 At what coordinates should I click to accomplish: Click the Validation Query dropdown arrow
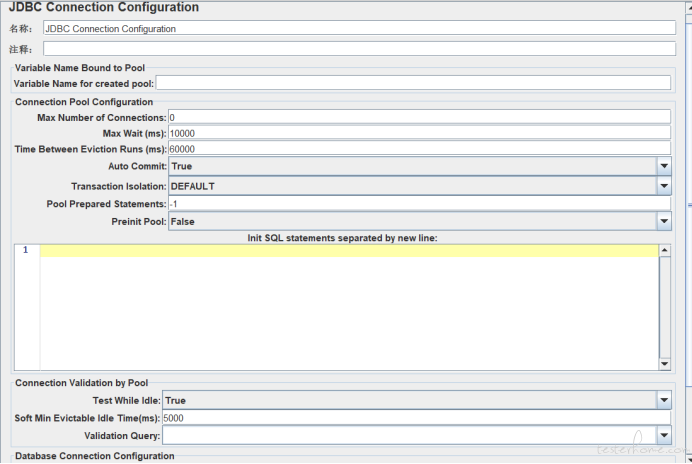(664, 435)
